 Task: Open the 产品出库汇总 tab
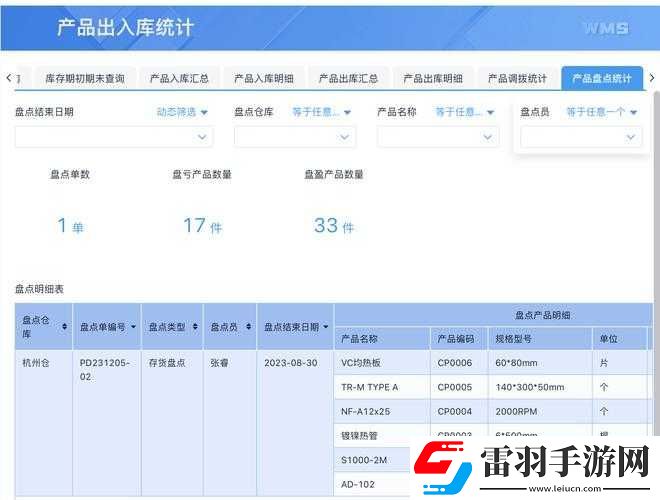[x=348, y=78]
